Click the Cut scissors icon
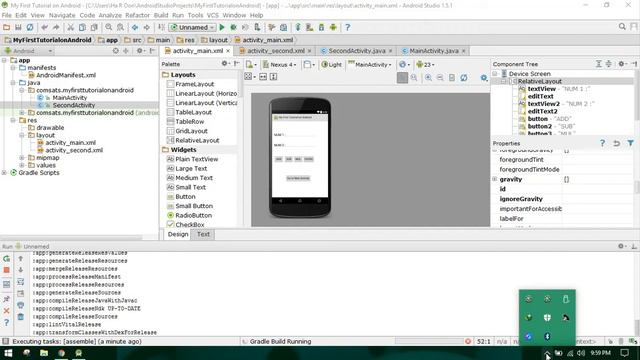640x360 pixels. point(70,27)
